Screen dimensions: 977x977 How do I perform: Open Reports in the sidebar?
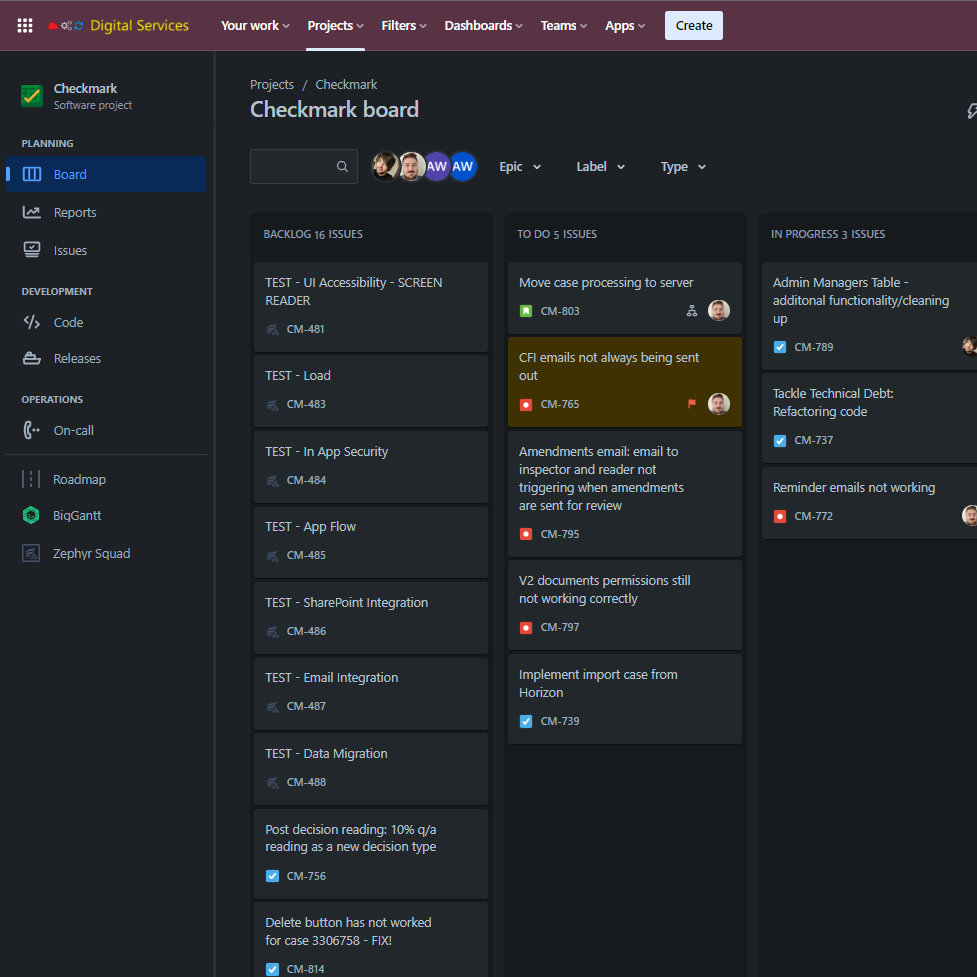tap(106, 212)
